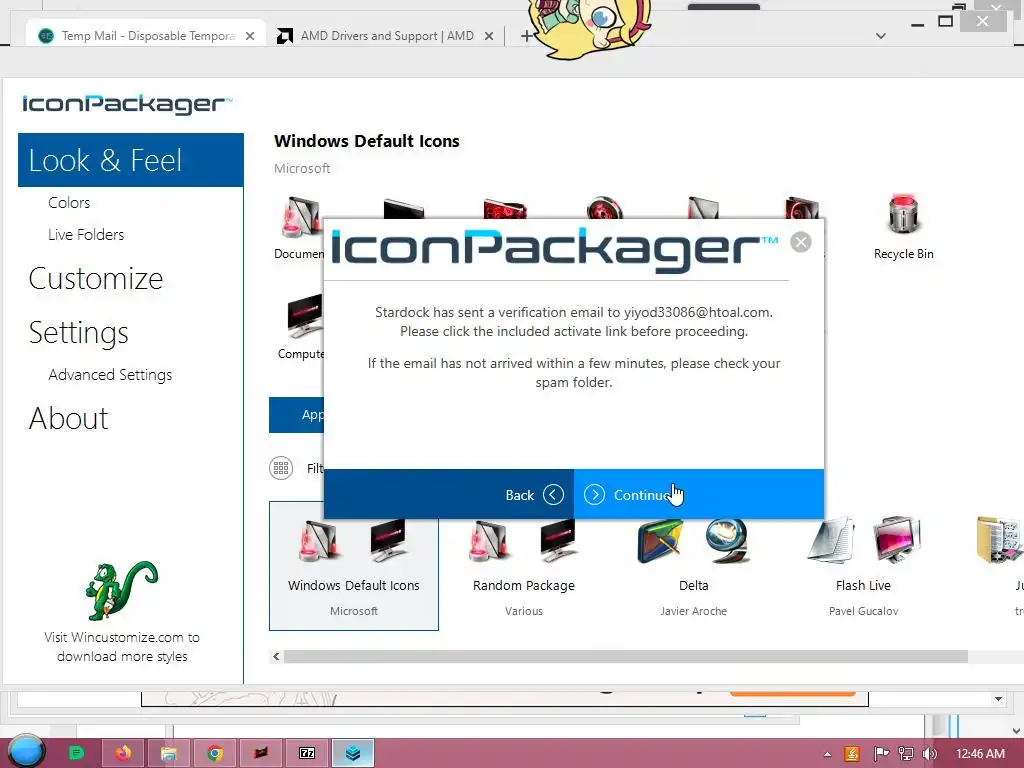Open the Settings section
The width and height of the screenshot is (1024, 768).
pyautogui.click(x=78, y=332)
